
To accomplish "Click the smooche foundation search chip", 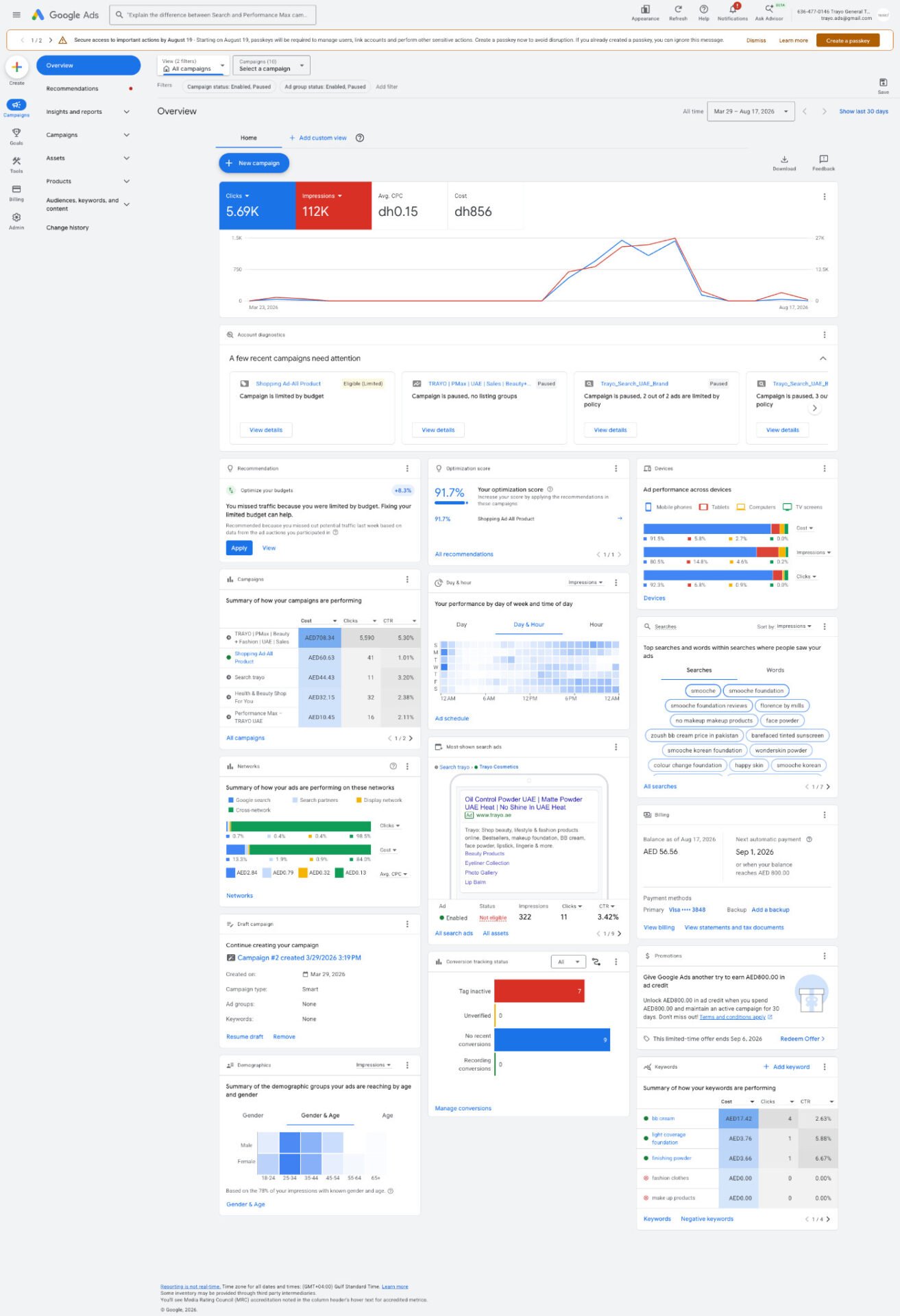I will point(755,691).
